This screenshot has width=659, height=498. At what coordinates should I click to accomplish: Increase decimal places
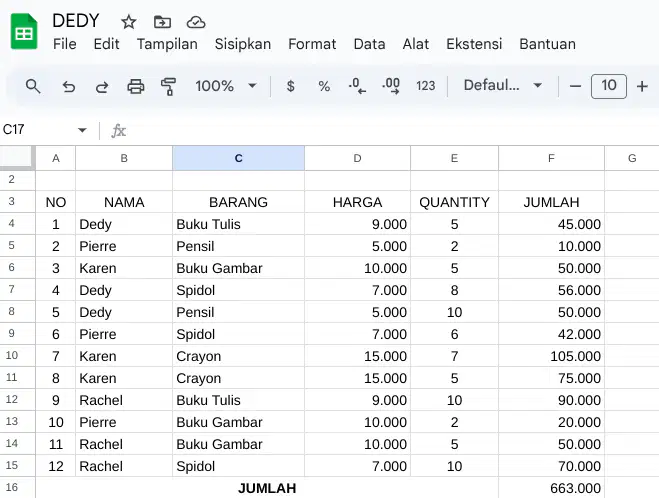pos(391,86)
